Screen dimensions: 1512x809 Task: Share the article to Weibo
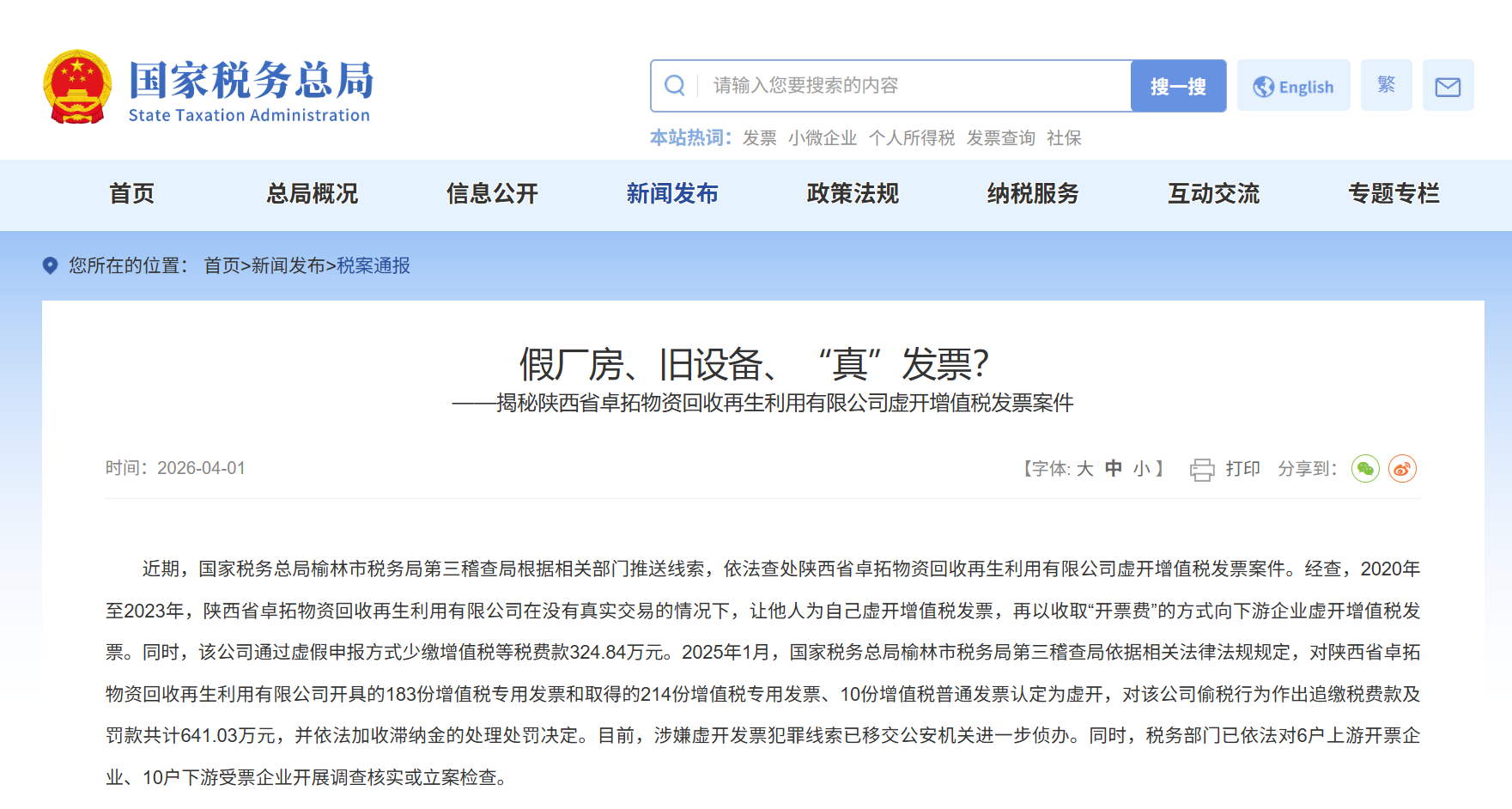tap(1402, 469)
